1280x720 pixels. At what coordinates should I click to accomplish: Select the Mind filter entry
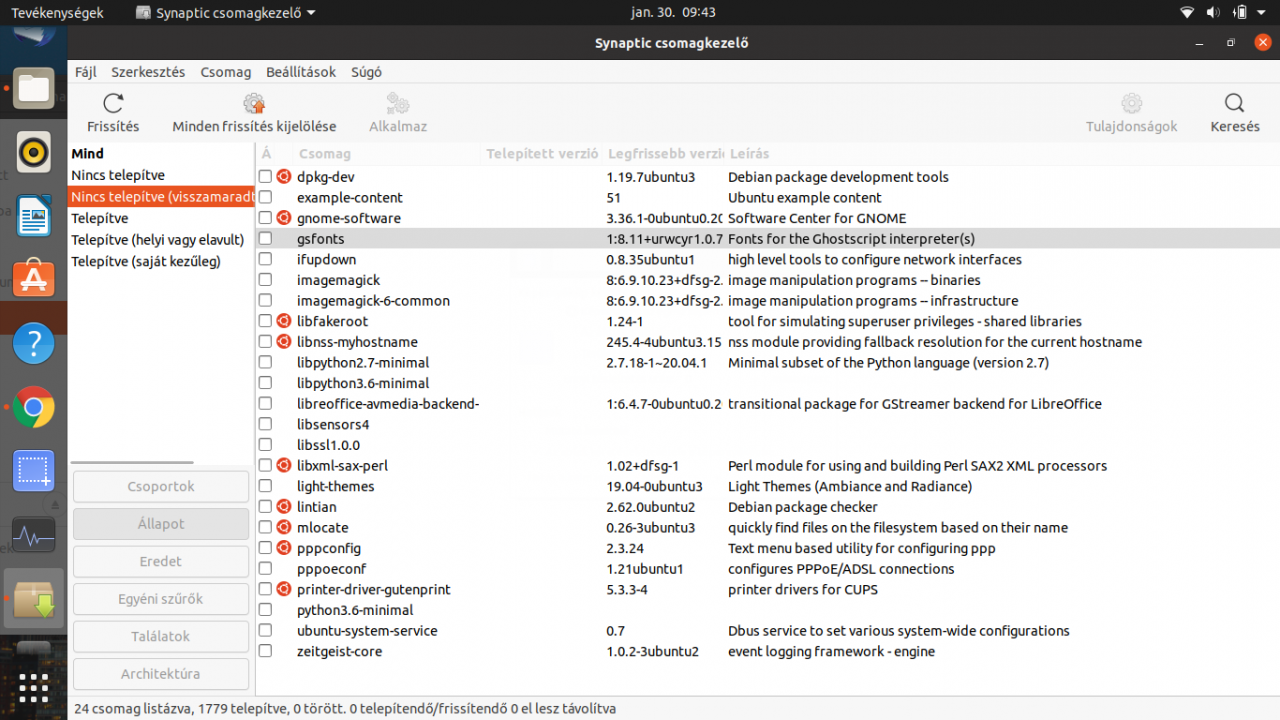pyautogui.click(x=161, y=154)
